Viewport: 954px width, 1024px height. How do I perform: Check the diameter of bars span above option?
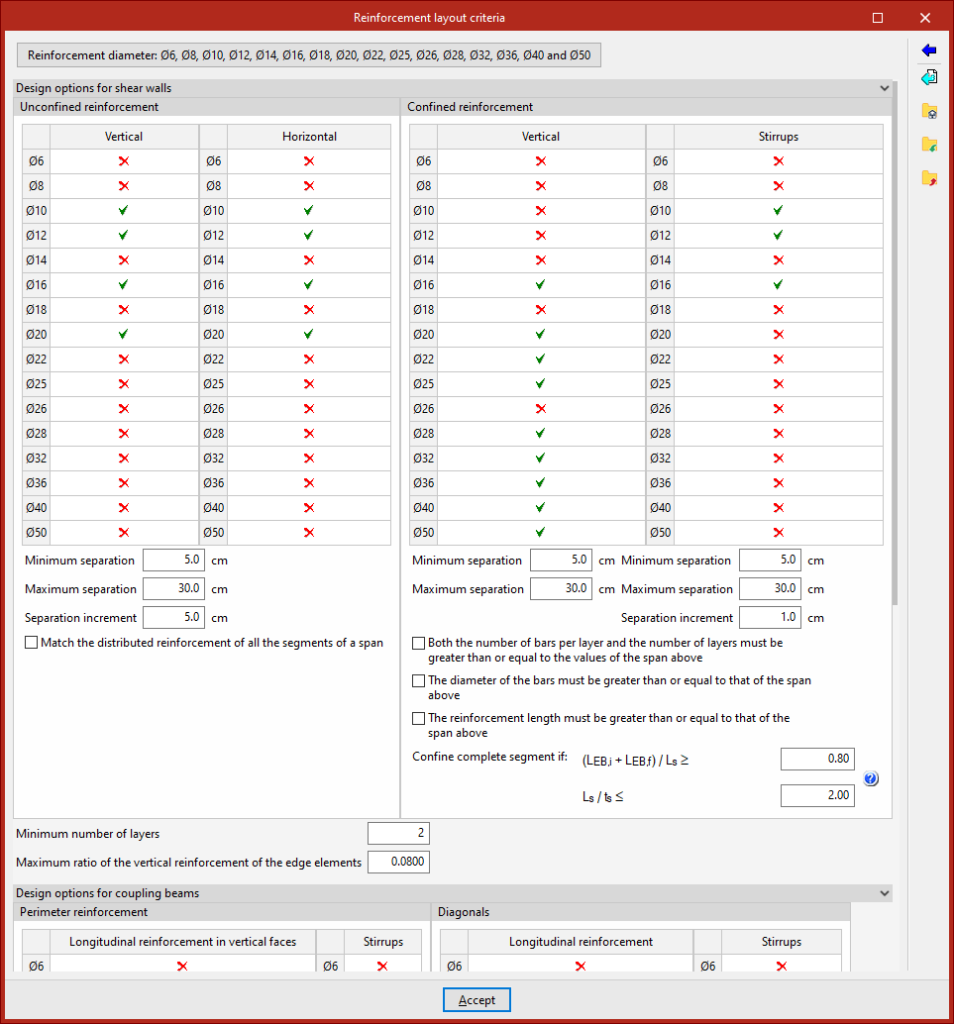(419, 680)
